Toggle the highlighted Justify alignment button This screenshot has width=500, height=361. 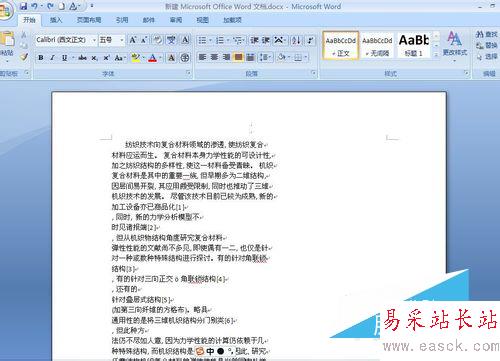point(238,57)
